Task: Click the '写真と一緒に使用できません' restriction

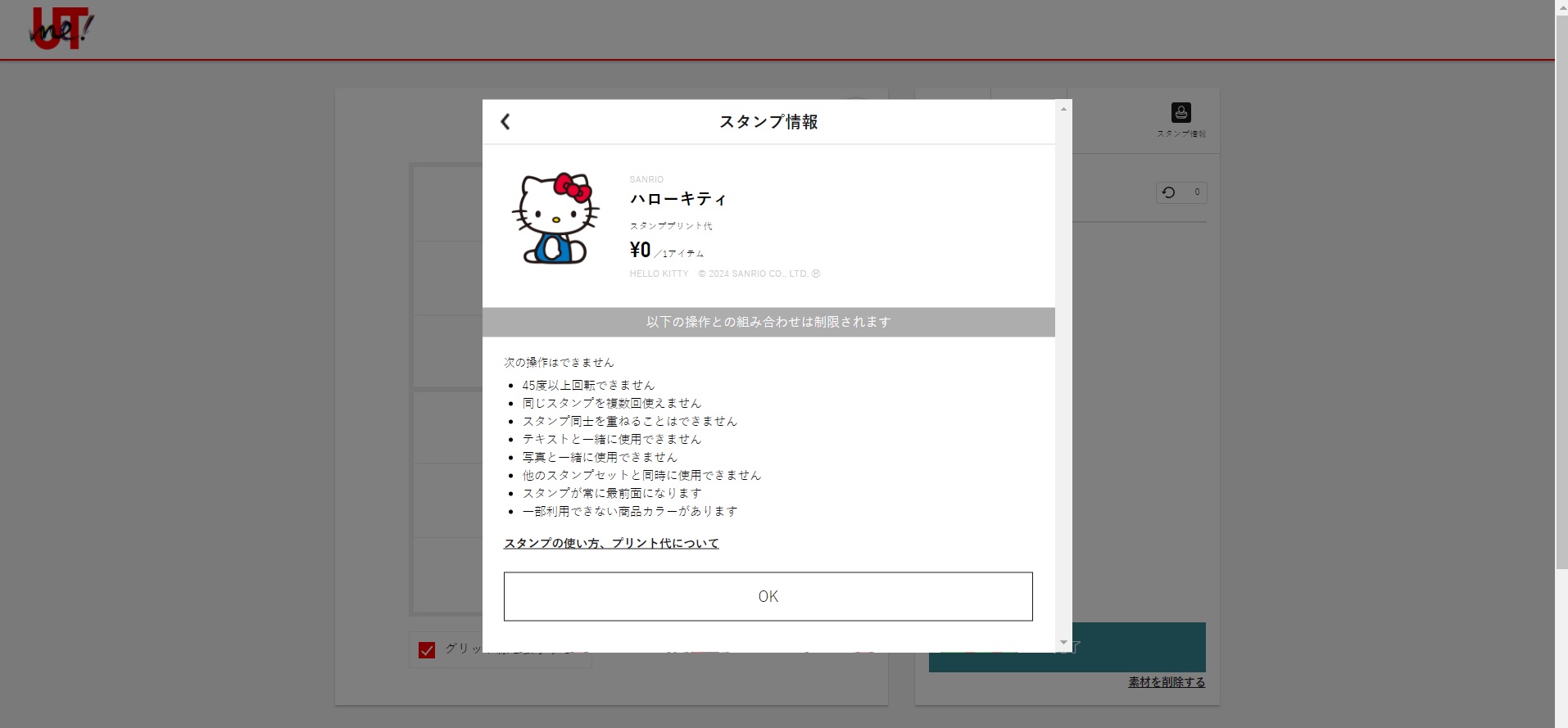Action: point(600,457)
